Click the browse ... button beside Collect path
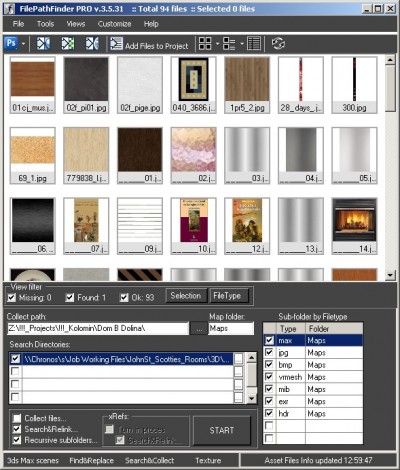This screenshot has height=470, width=400. pyautogui.click(x=199, y=329)
